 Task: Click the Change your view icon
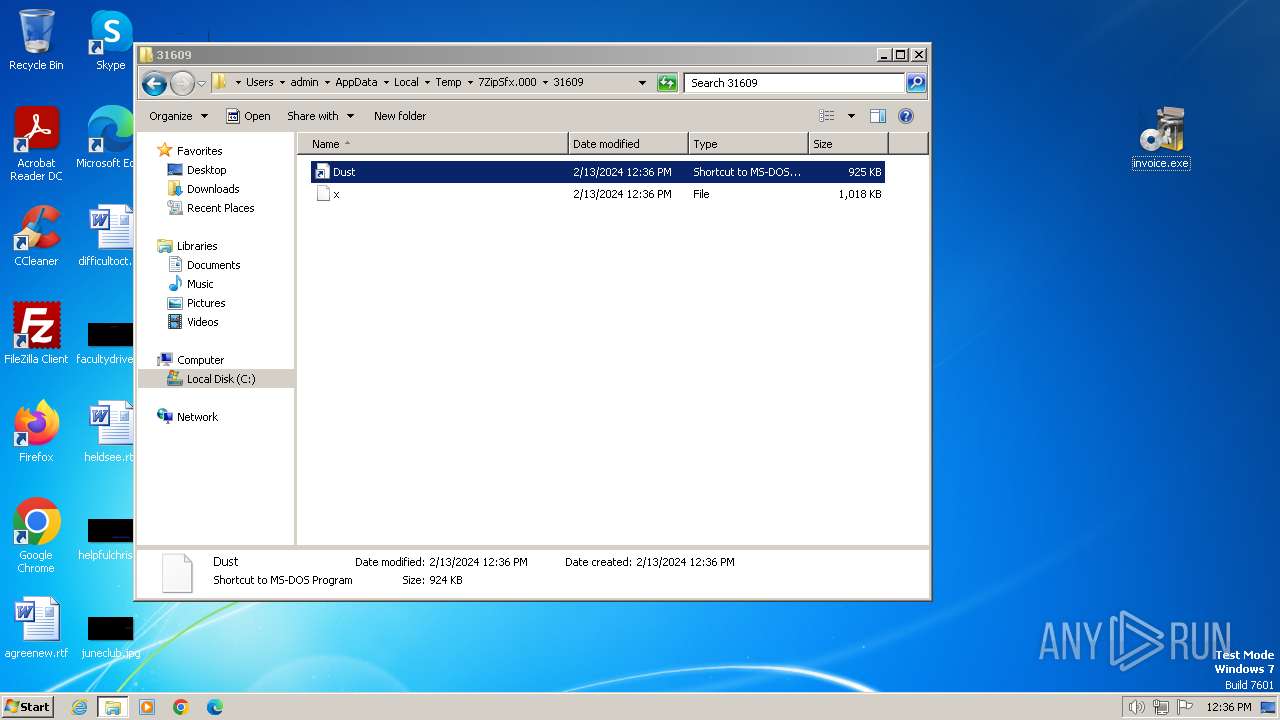point(826,116)
